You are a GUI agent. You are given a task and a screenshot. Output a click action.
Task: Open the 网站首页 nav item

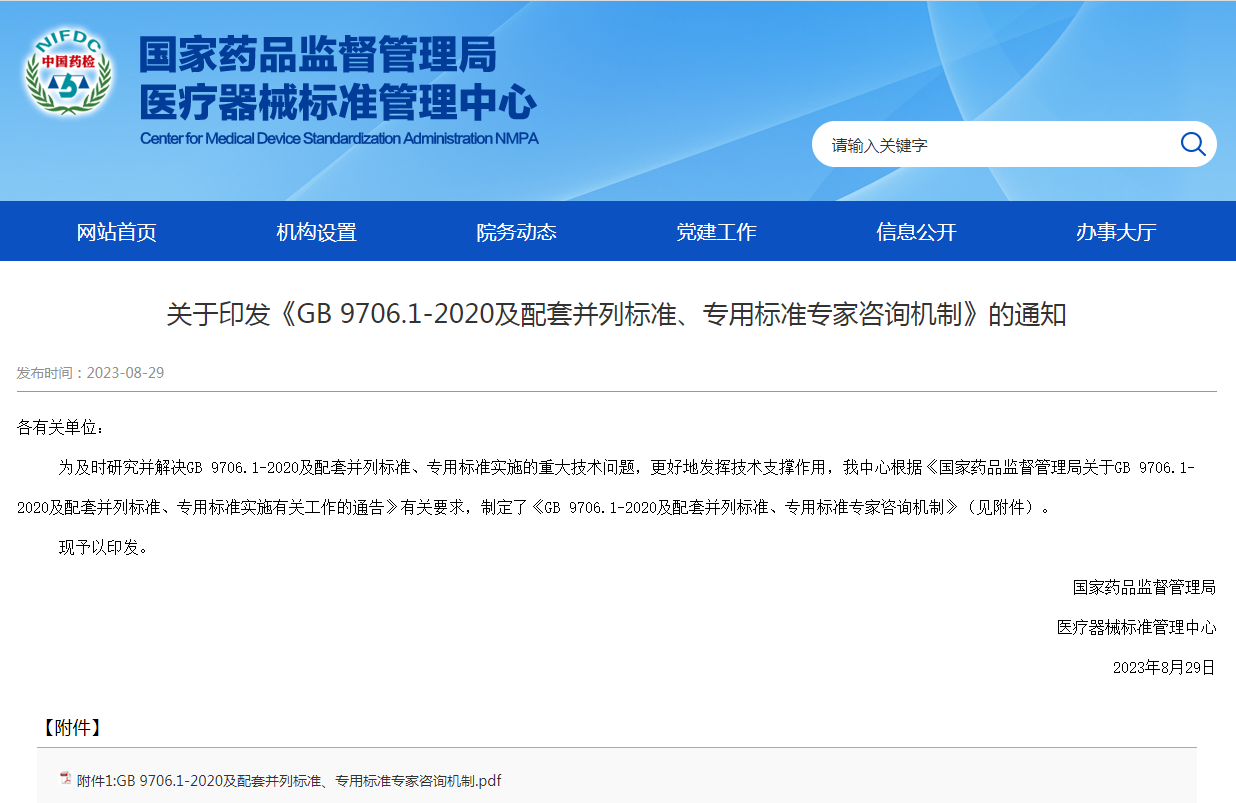pyautogui.click(x=117, y=232)
